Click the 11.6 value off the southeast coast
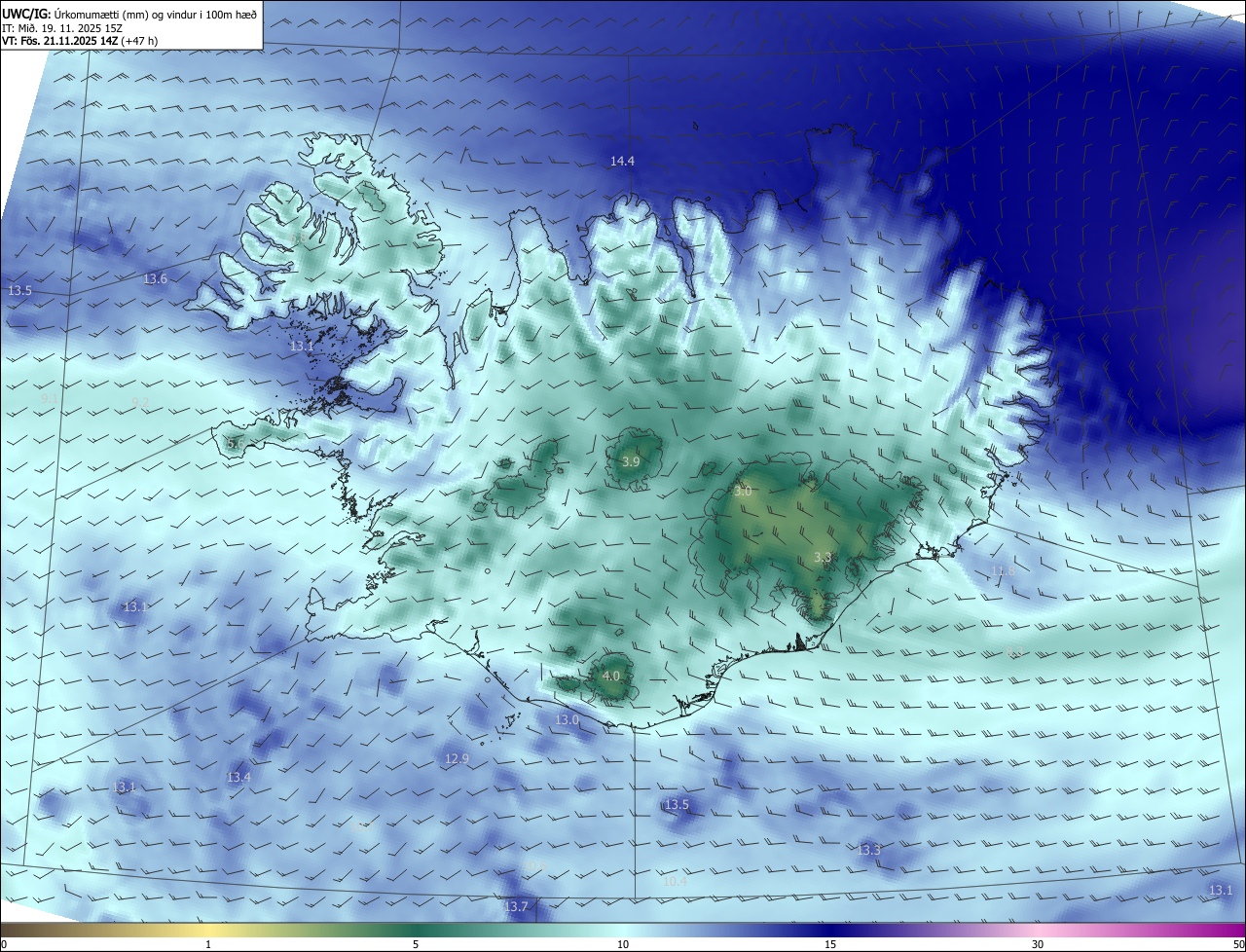This screenshot has width=1246, height=952. [1003, 571]
